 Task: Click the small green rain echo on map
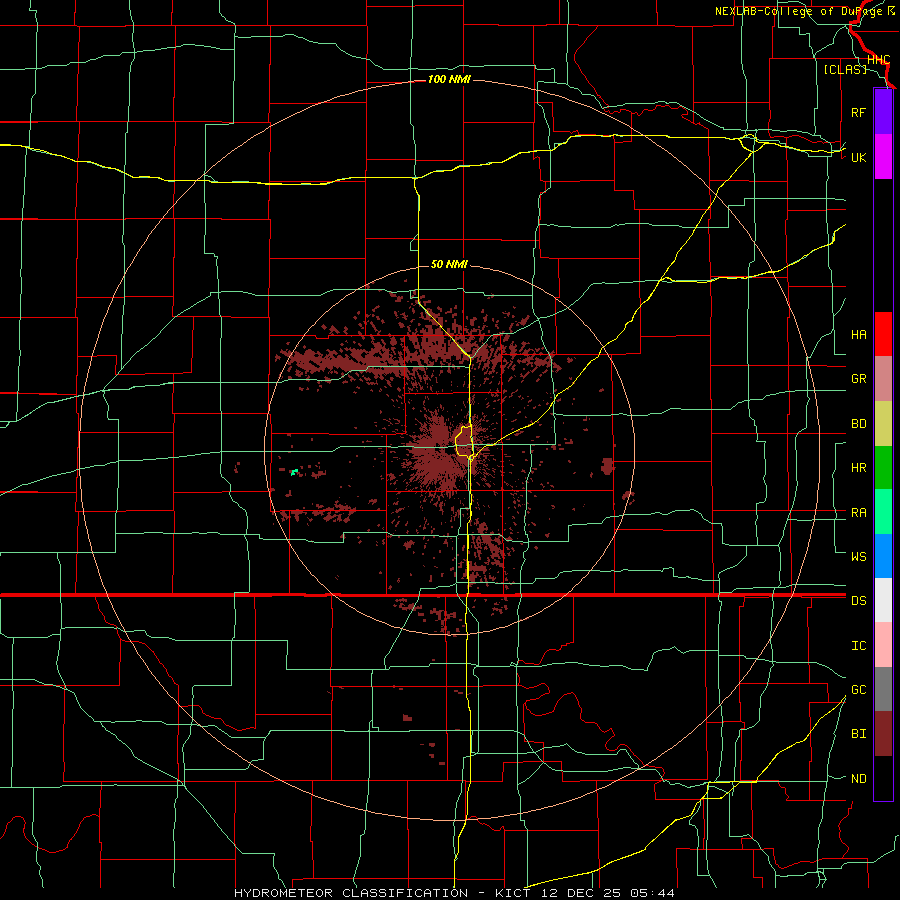pyautogui.click(x=294, y=472)
